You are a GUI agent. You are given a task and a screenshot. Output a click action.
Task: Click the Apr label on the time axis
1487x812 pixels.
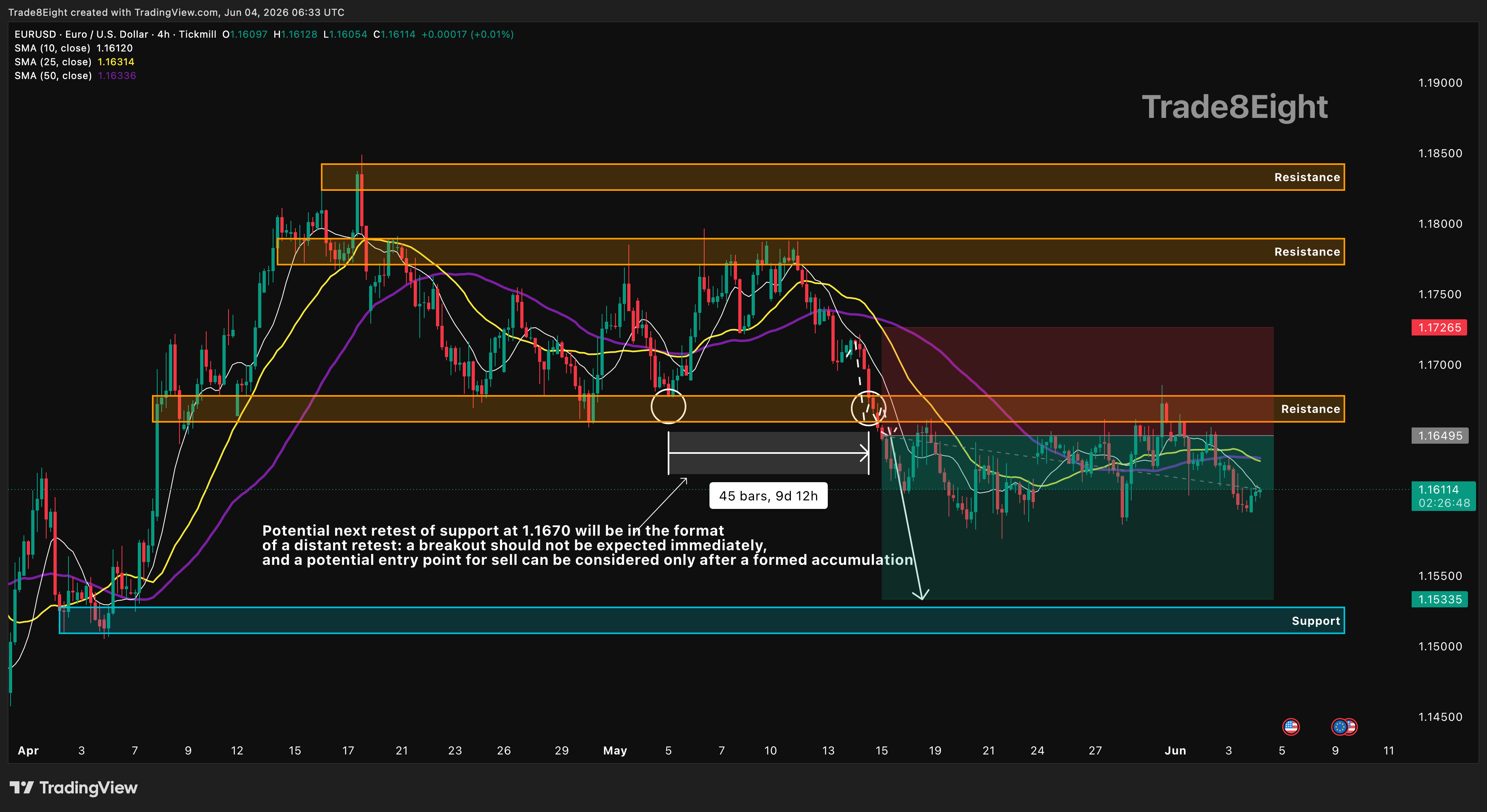coord(28,751)
